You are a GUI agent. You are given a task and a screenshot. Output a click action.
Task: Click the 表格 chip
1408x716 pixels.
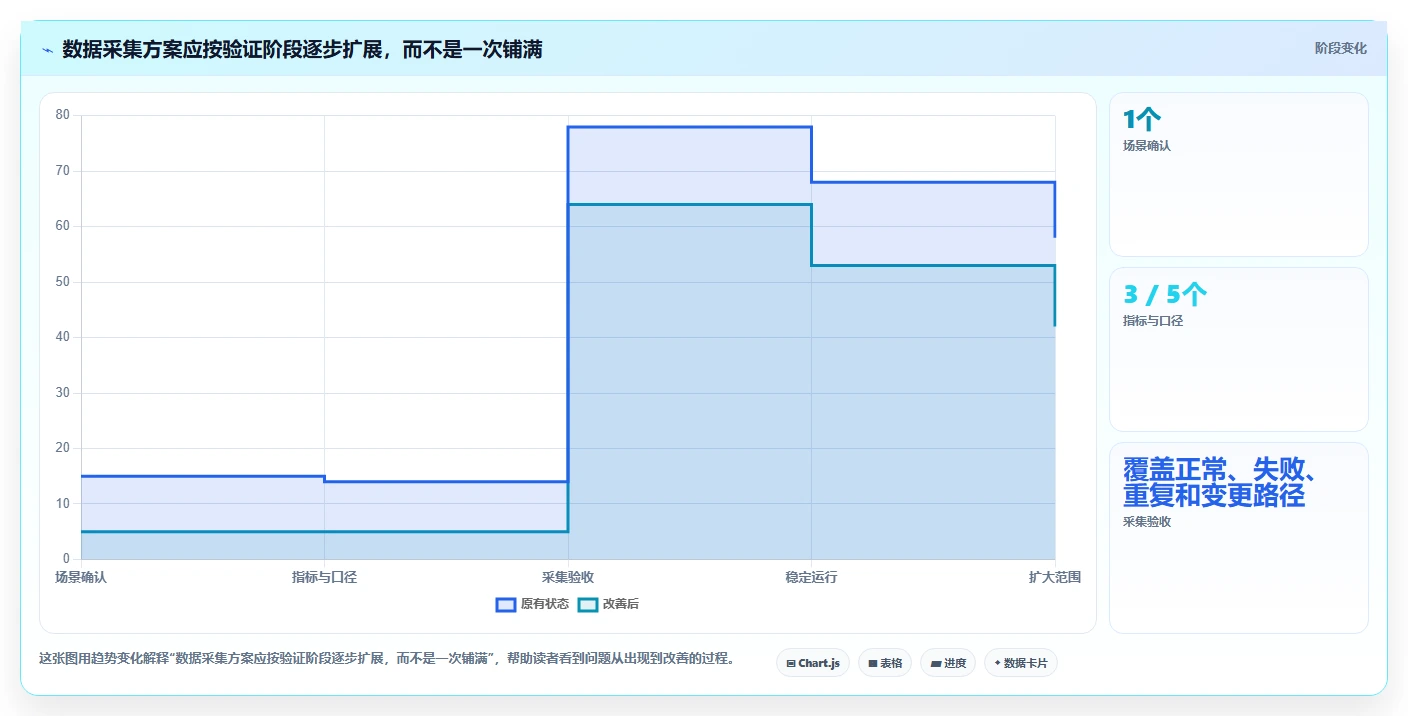[885, 663]
